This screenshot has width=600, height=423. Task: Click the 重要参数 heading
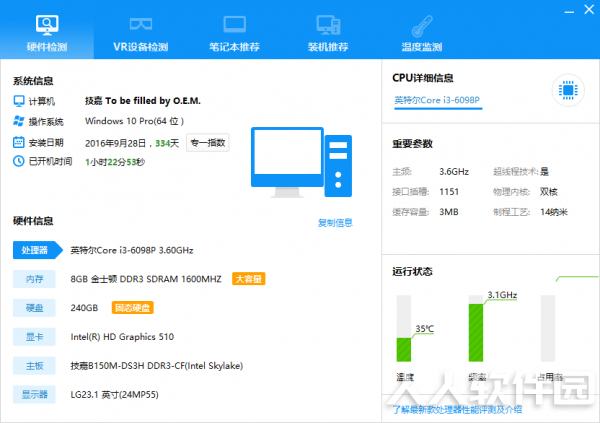coord(412,144)
